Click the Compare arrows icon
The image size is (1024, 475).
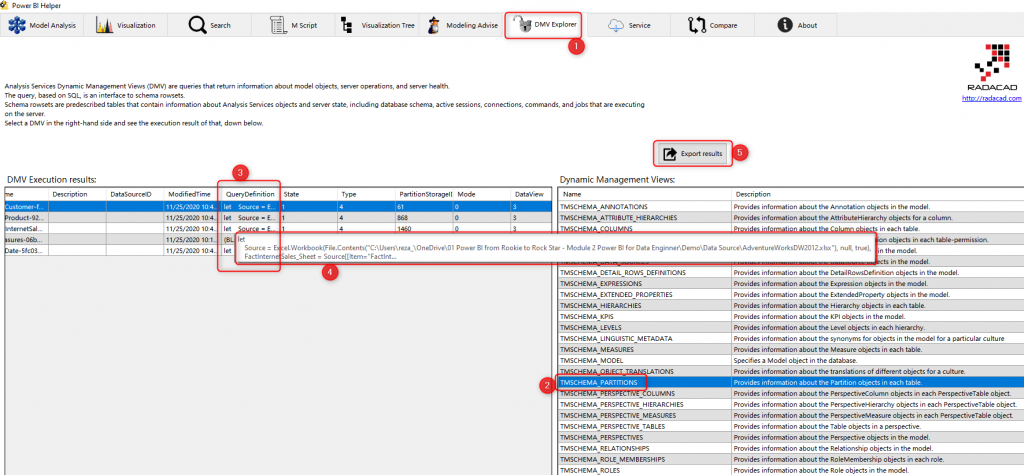coord(695,25)
